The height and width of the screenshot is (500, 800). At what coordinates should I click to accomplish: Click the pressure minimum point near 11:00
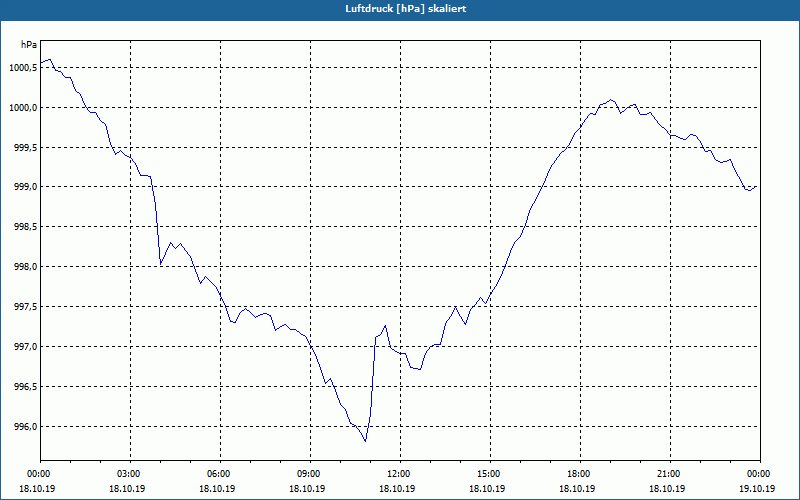tap(365, 441)
